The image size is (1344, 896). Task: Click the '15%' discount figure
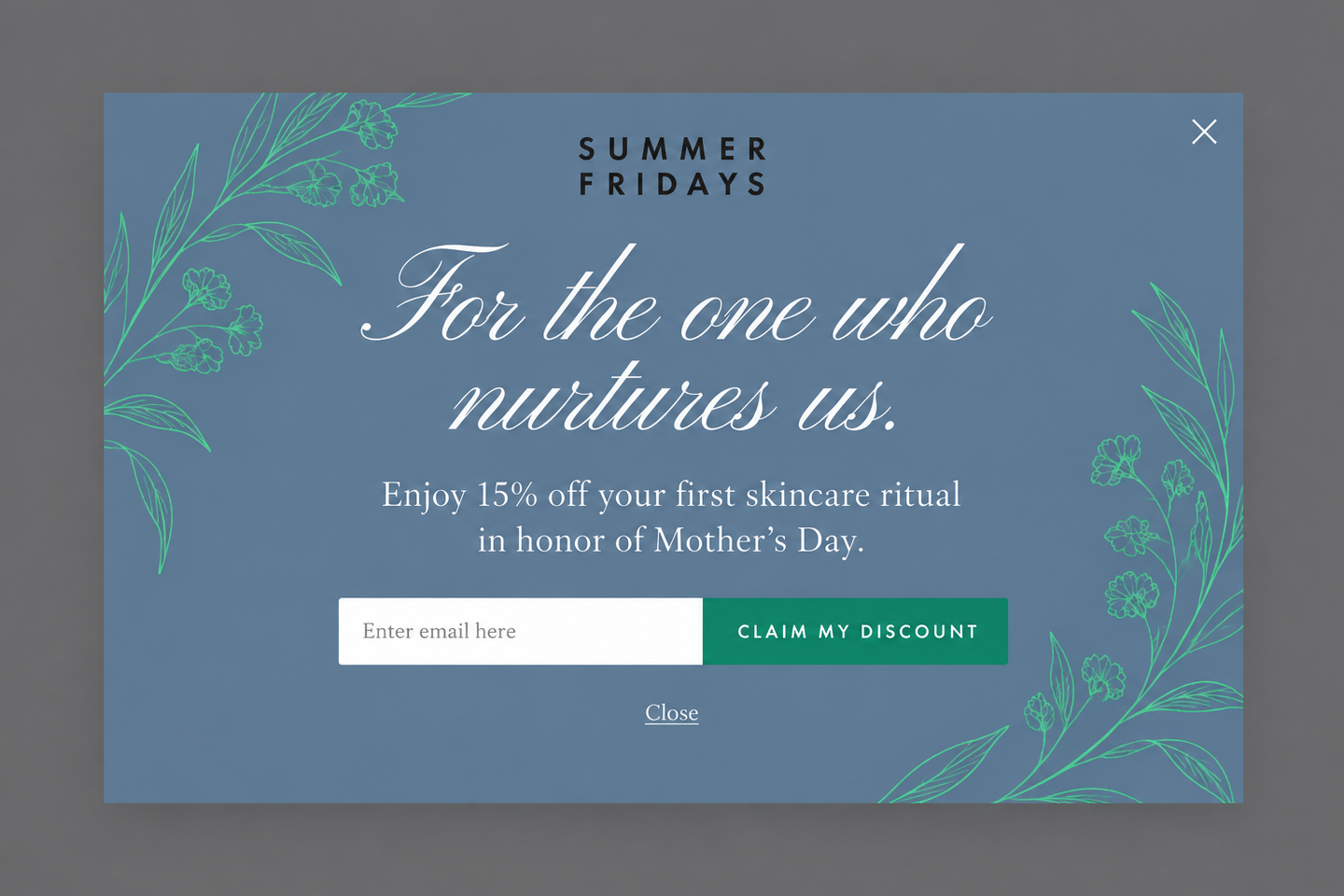pos(507,494)
